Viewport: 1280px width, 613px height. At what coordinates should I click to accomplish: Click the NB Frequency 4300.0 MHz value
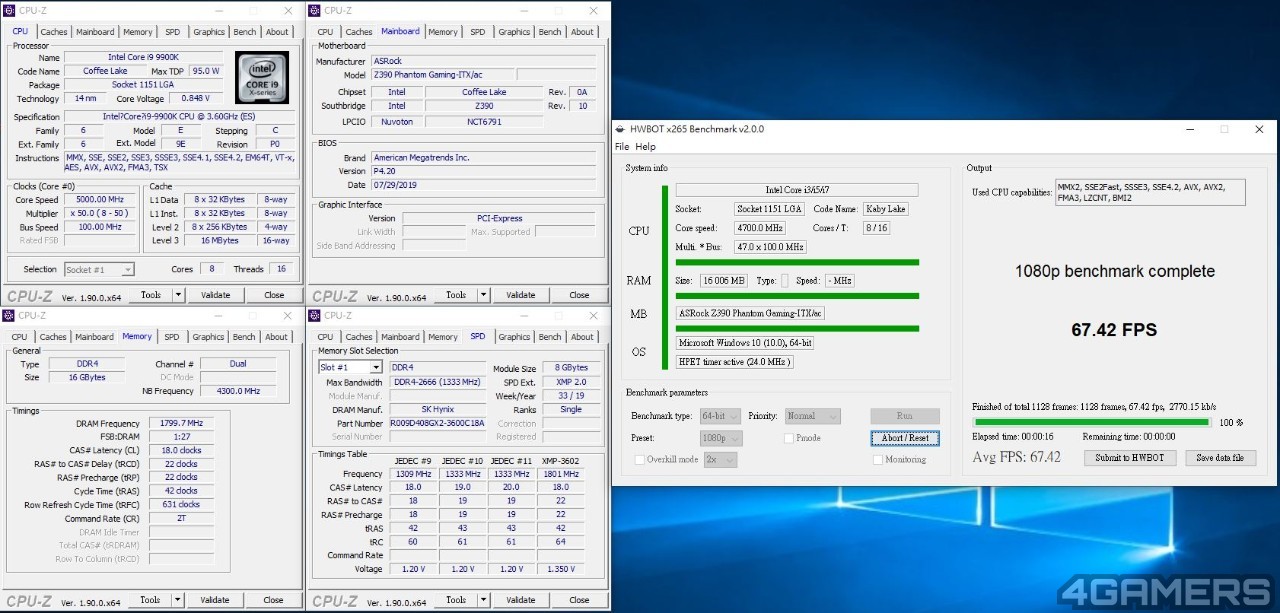[x=237, y=391]
